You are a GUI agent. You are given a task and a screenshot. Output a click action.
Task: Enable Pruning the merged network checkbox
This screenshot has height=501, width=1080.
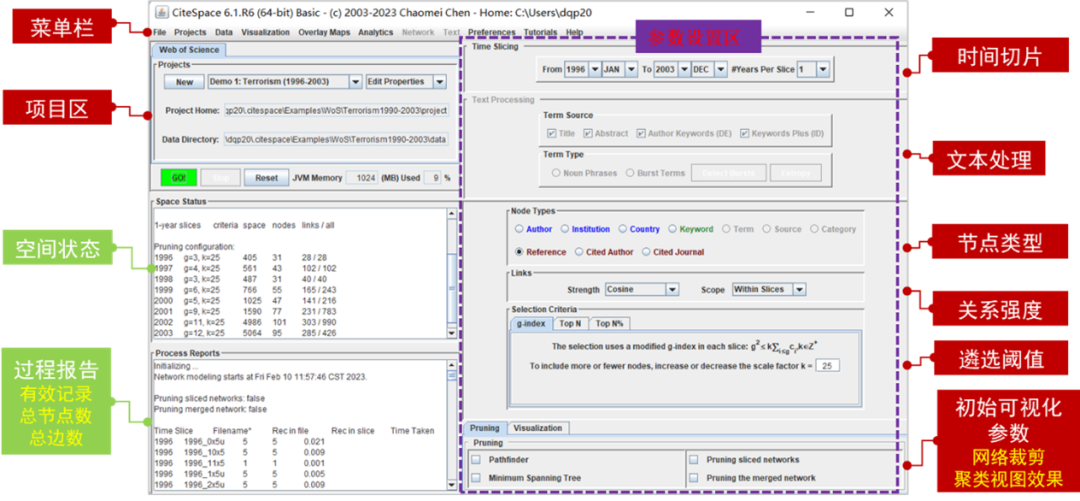694,478
